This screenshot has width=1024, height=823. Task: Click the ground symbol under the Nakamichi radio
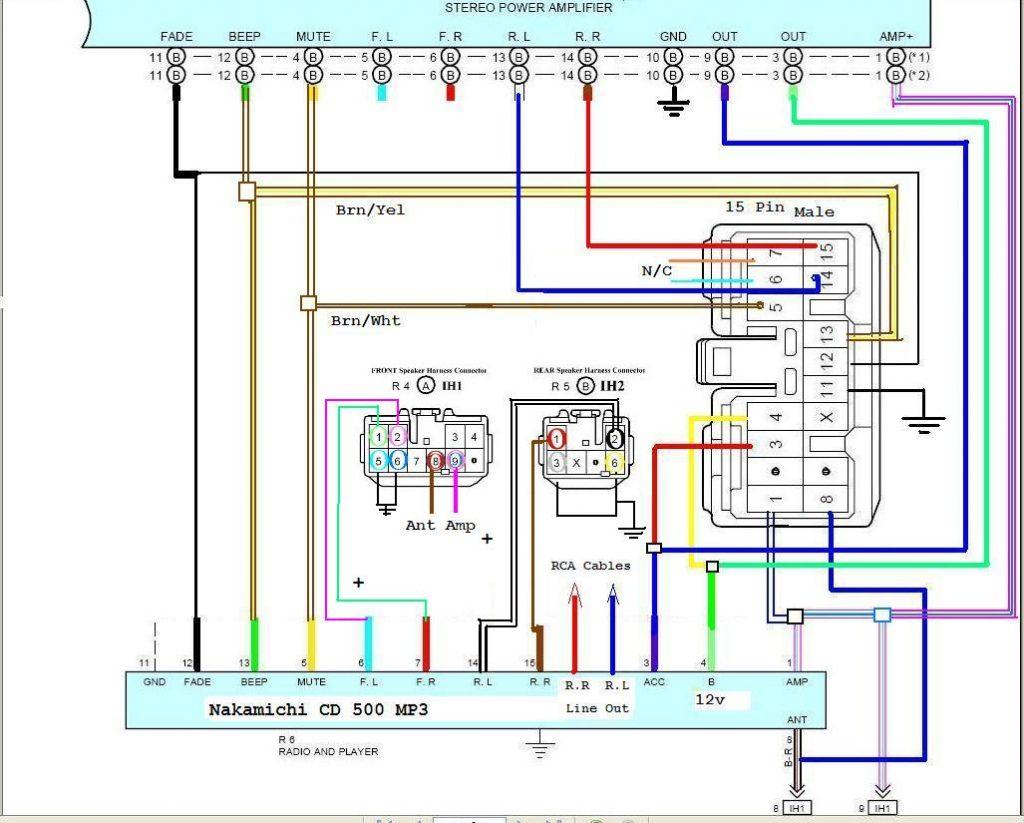click(540, 744)
